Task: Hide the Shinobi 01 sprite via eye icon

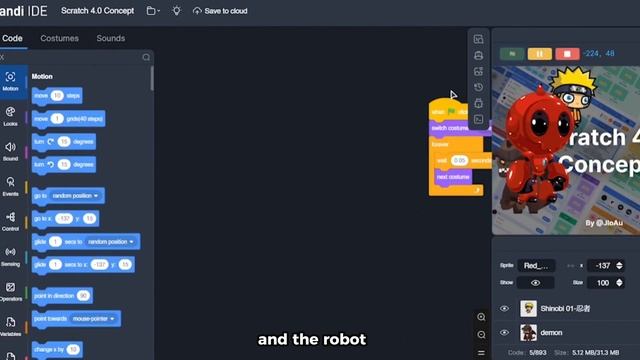Action: pyautogui.click(x=504, y=309)
